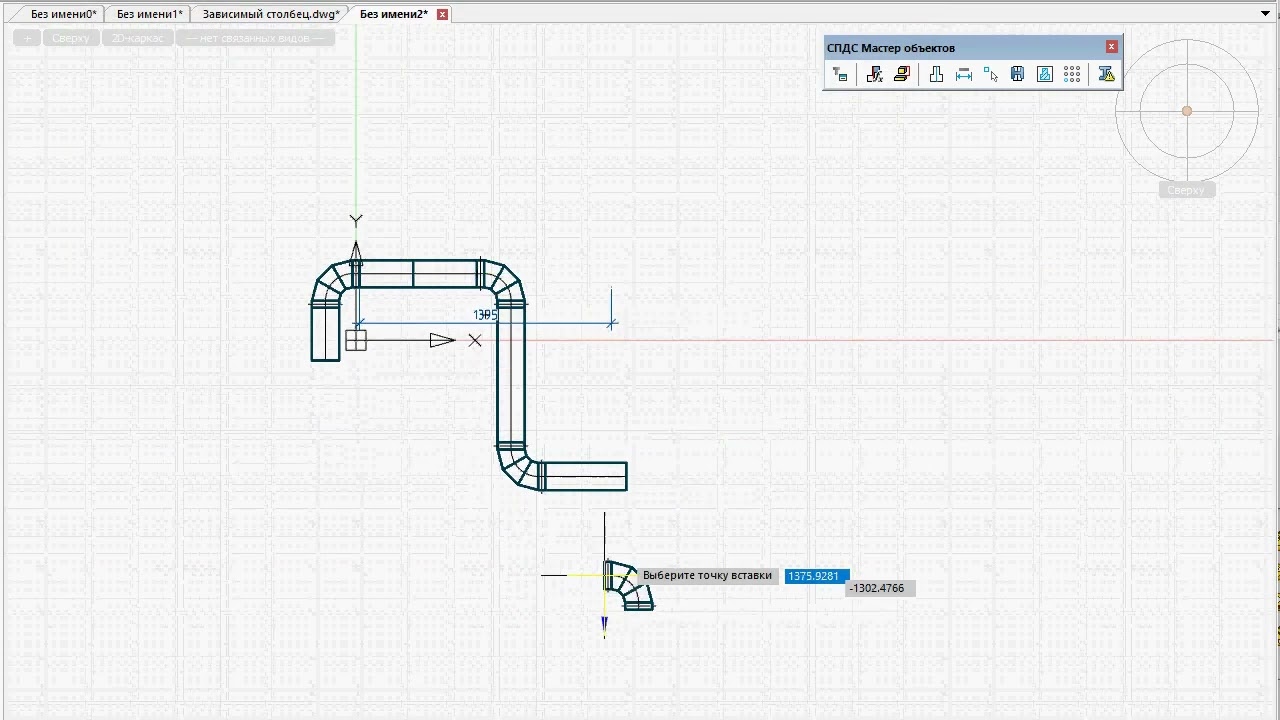This screenshot has width=1280, height=720.
Task: Activate the horizontal dimension arrow icon
Action: click(964, 75)
